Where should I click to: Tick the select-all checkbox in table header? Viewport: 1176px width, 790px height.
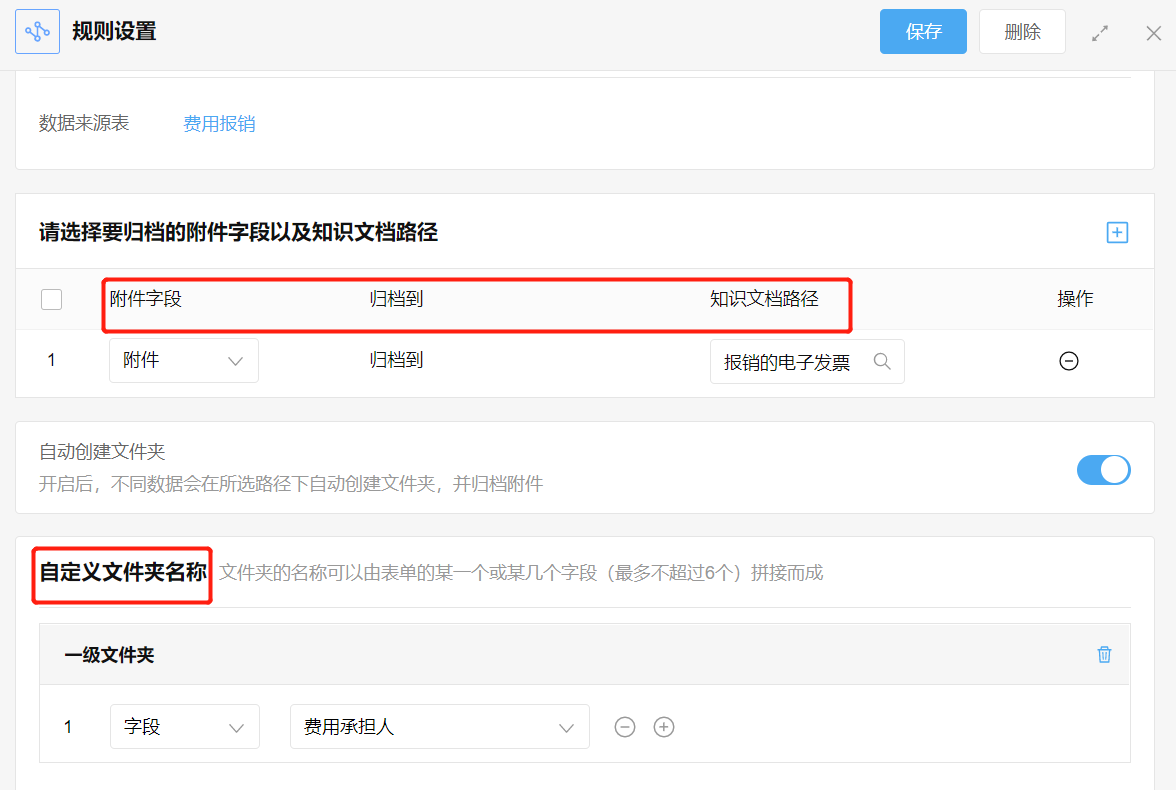pyautogui.click(x=52, y=299)
